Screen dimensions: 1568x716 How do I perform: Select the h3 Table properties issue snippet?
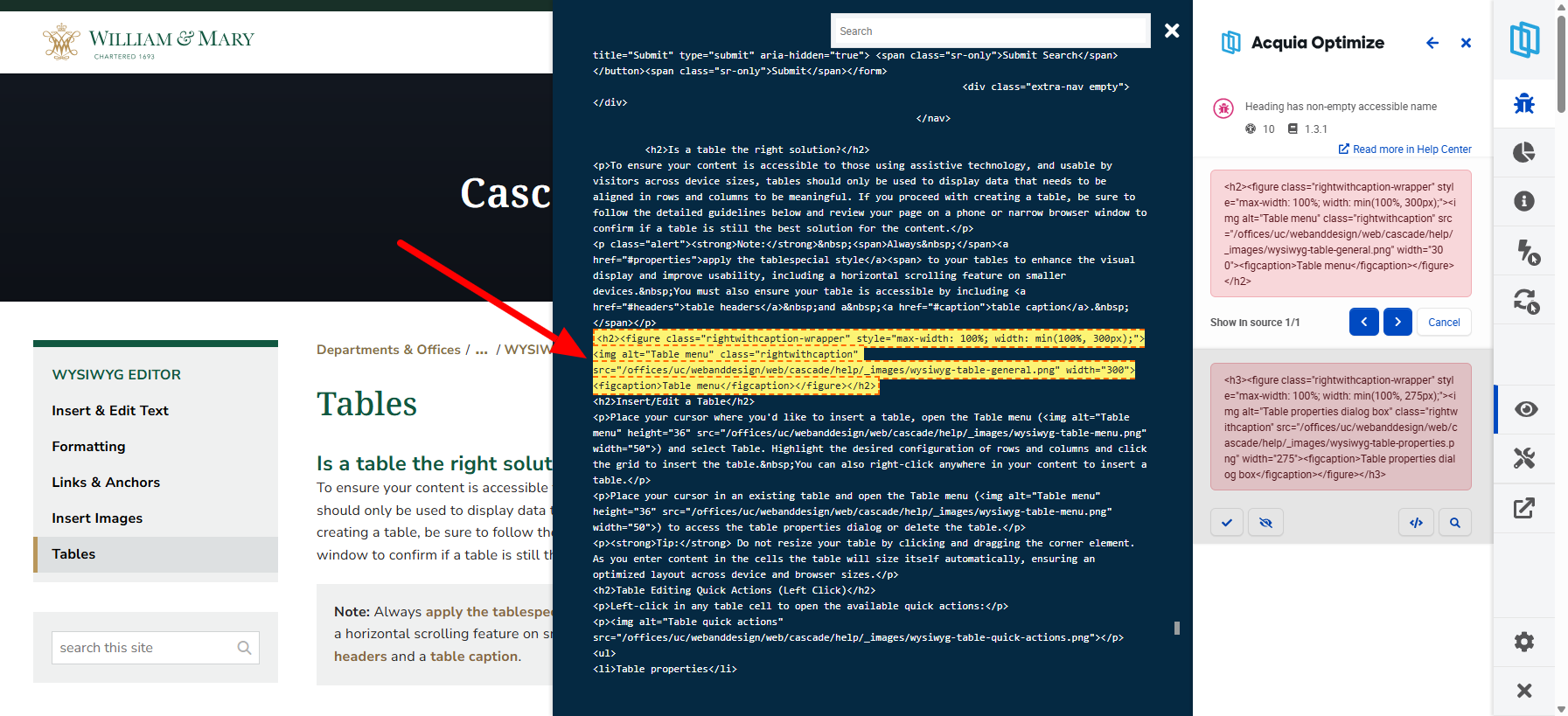1341,427
